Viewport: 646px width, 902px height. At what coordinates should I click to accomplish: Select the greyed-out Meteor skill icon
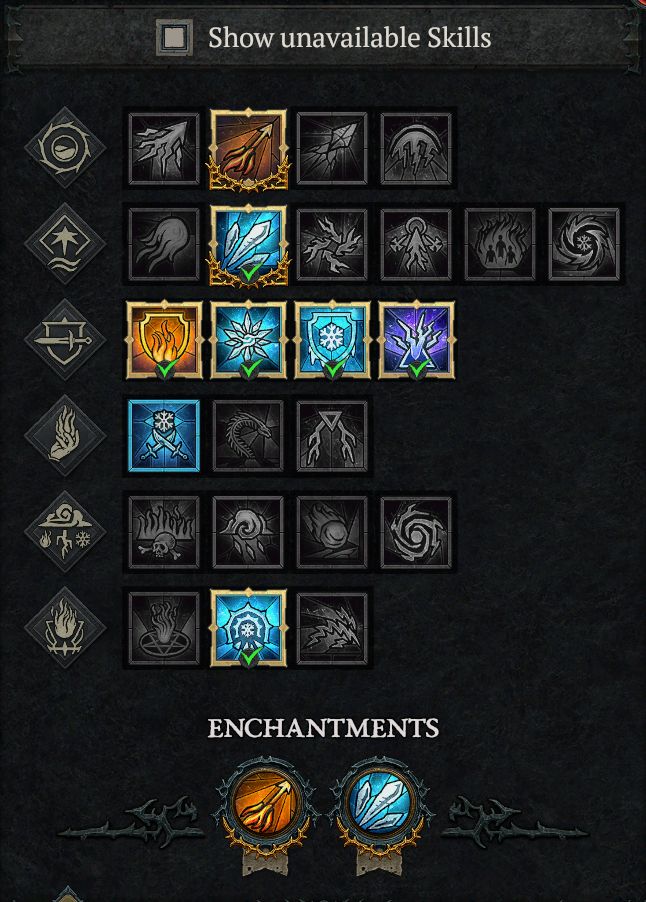click(332, 532)
